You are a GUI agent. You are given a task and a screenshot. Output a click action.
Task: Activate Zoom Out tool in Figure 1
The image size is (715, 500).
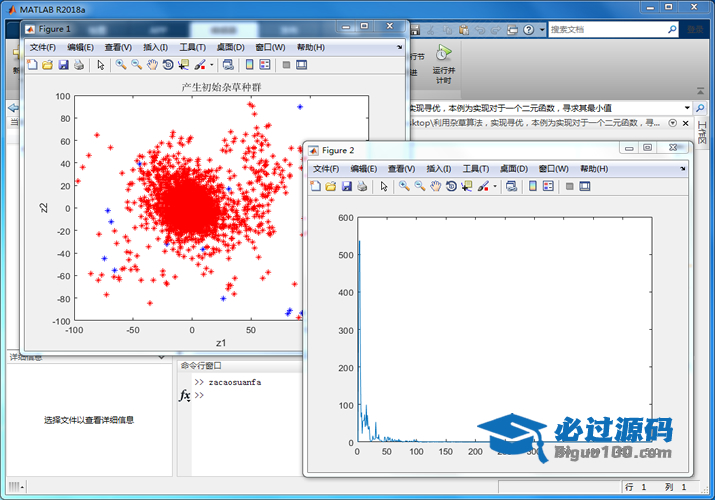136,65
